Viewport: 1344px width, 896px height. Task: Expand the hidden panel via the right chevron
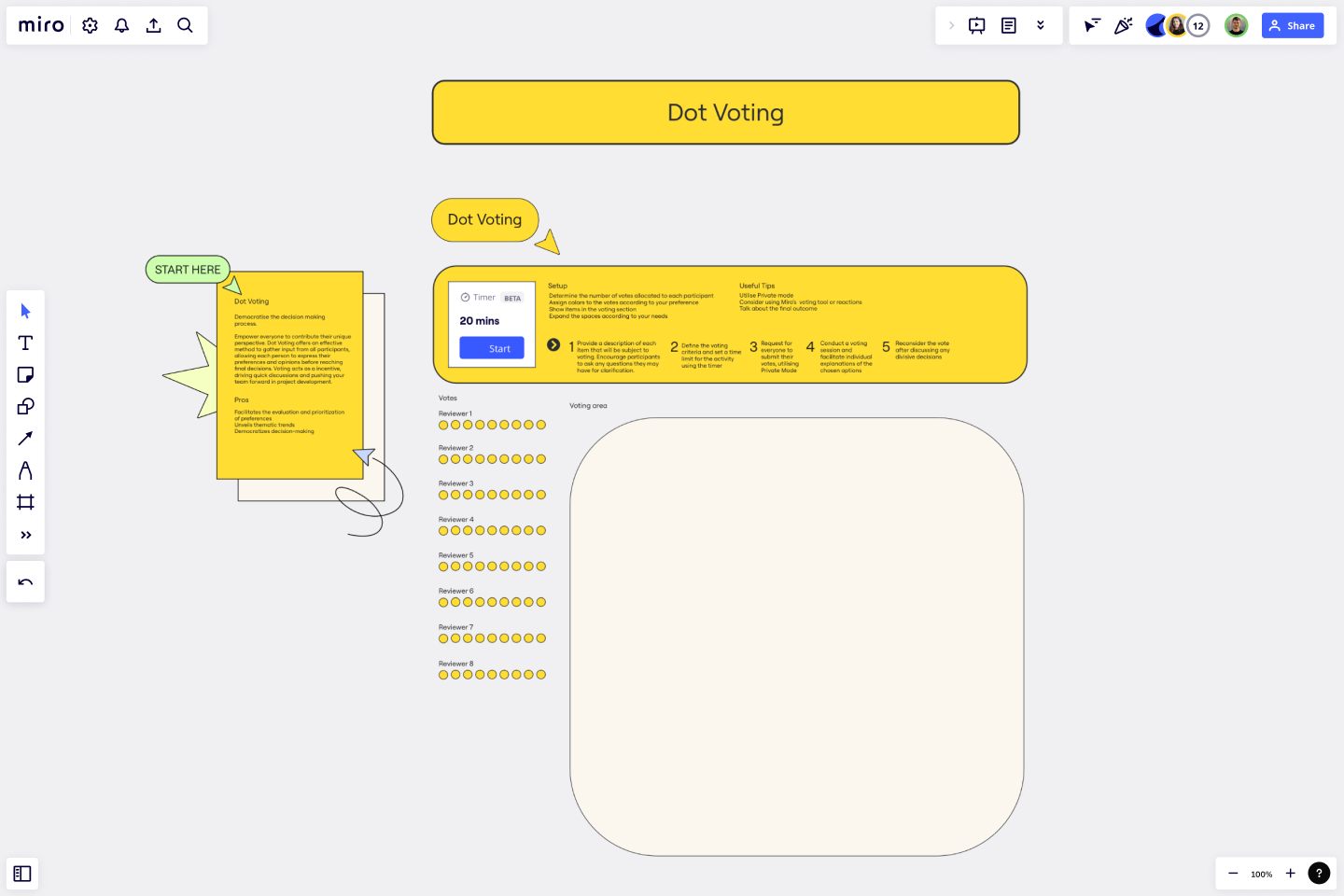tap(951, 25)
